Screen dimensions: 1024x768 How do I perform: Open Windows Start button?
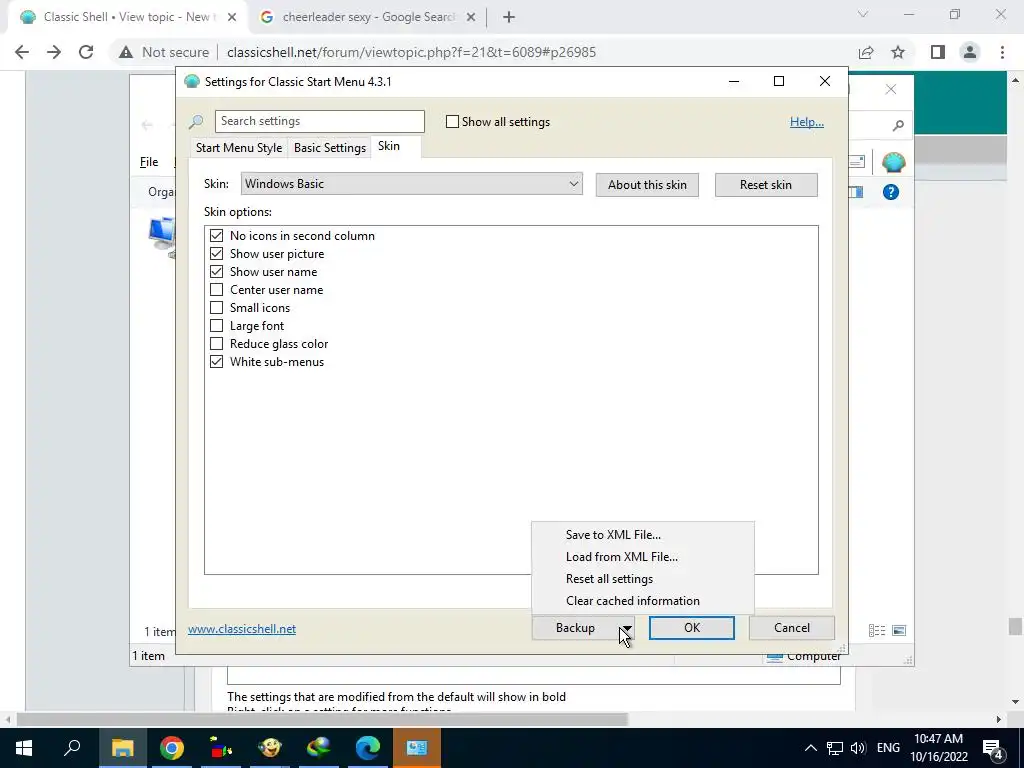pyautogui.click(x=24, y=748)
